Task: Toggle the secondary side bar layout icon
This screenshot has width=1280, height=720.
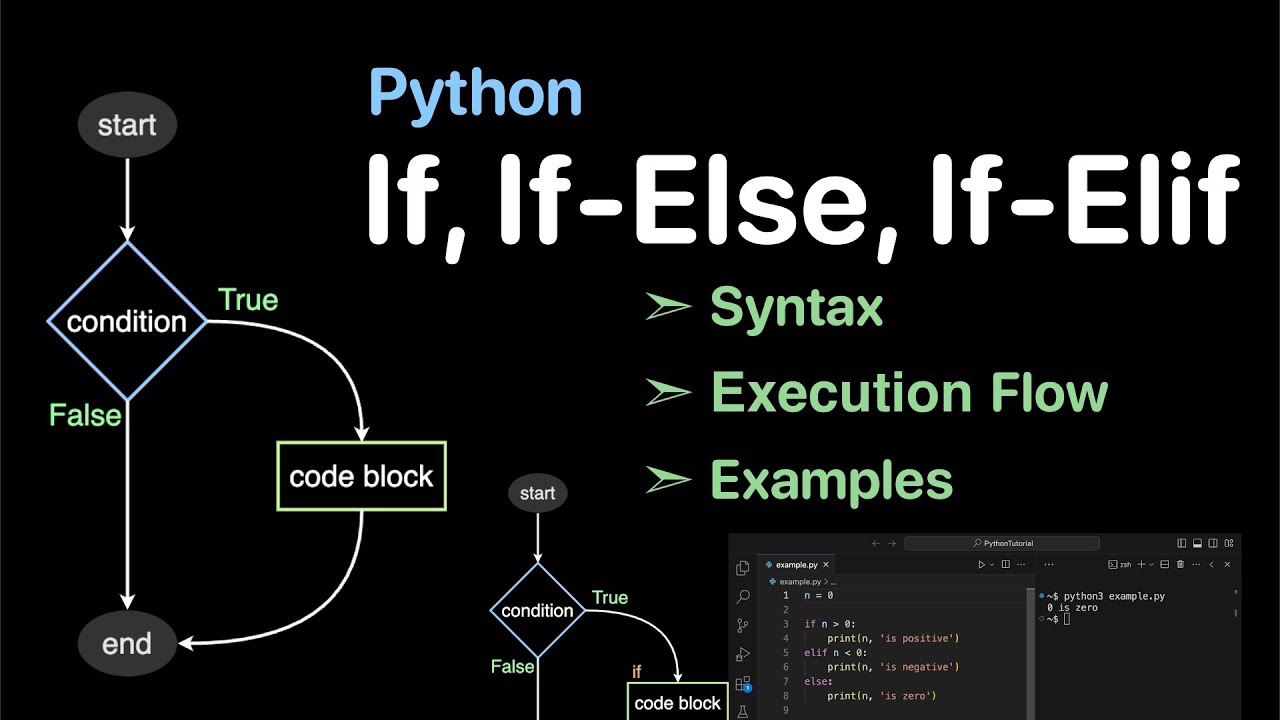Action: (x=1213, y=543)
